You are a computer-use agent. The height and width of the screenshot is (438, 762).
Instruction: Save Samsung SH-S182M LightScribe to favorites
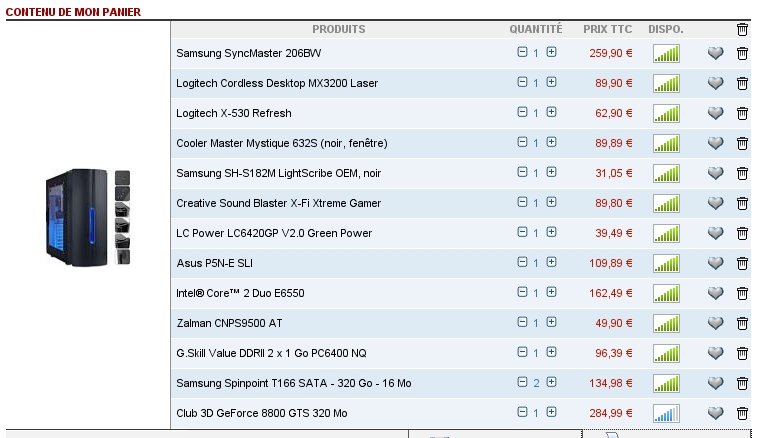pos(715,173)
